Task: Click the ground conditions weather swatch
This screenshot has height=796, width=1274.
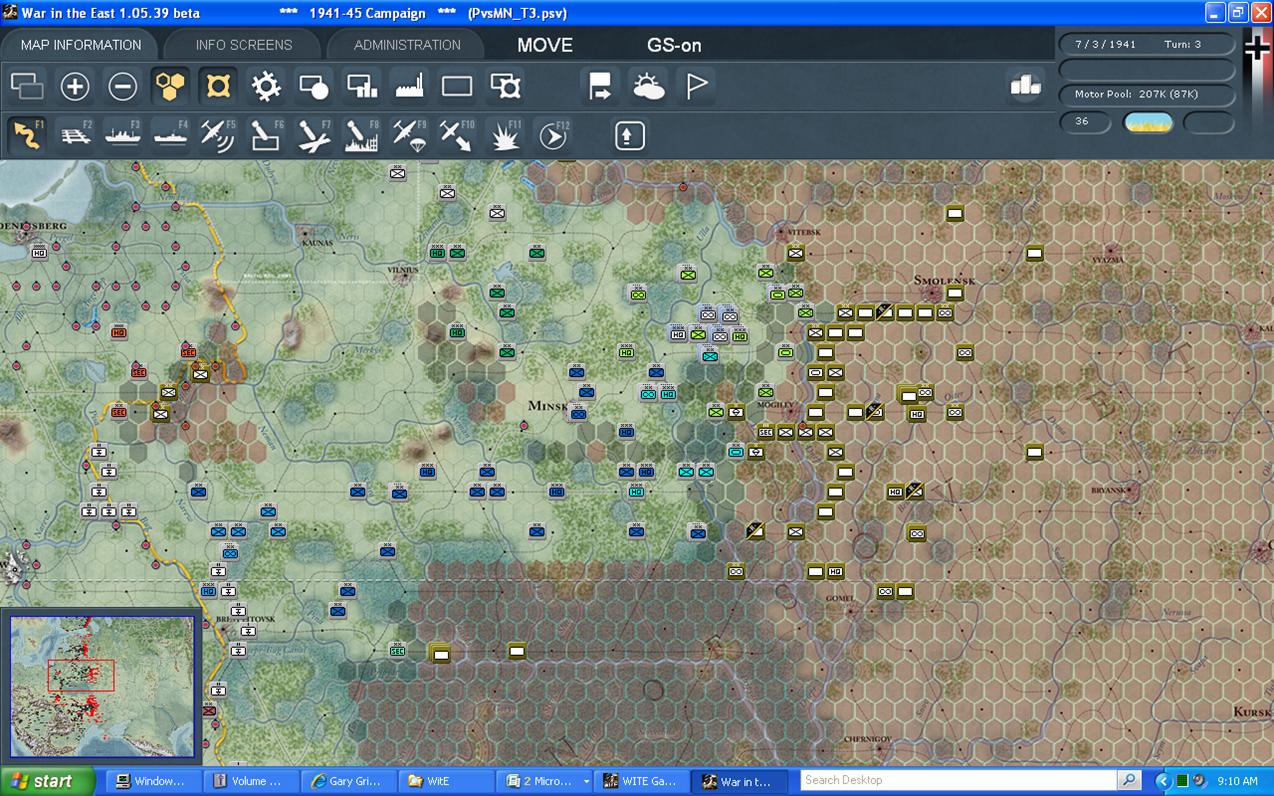Action: click(1148, 122)
